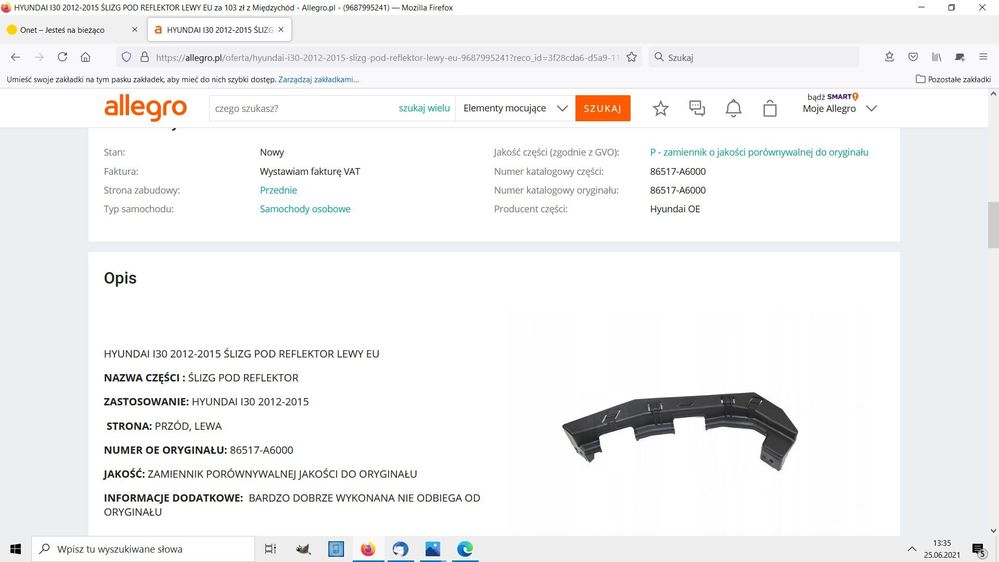Focus Firefox Szukaj search box
Screen dimensions: 999x562
(x=754, y=57)
